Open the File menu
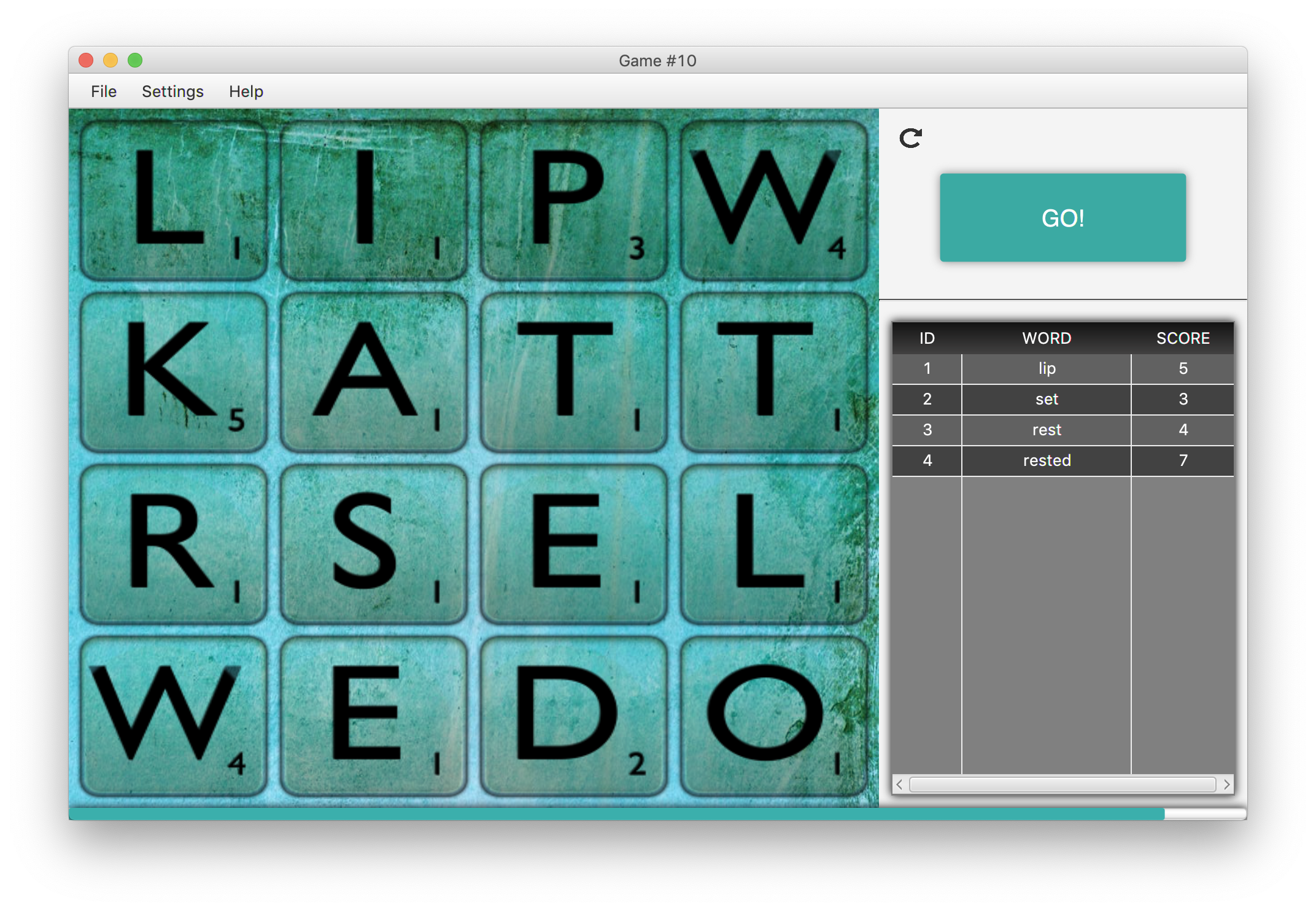 103,91
